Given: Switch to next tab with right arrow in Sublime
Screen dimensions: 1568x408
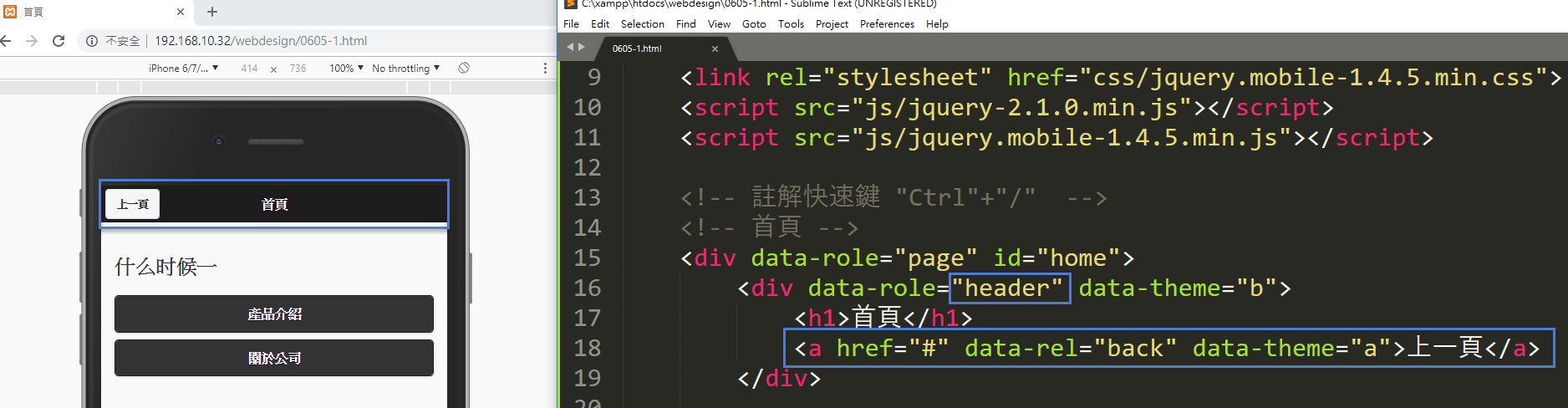Looking at the screenshot, I should [x=582, y=48].
